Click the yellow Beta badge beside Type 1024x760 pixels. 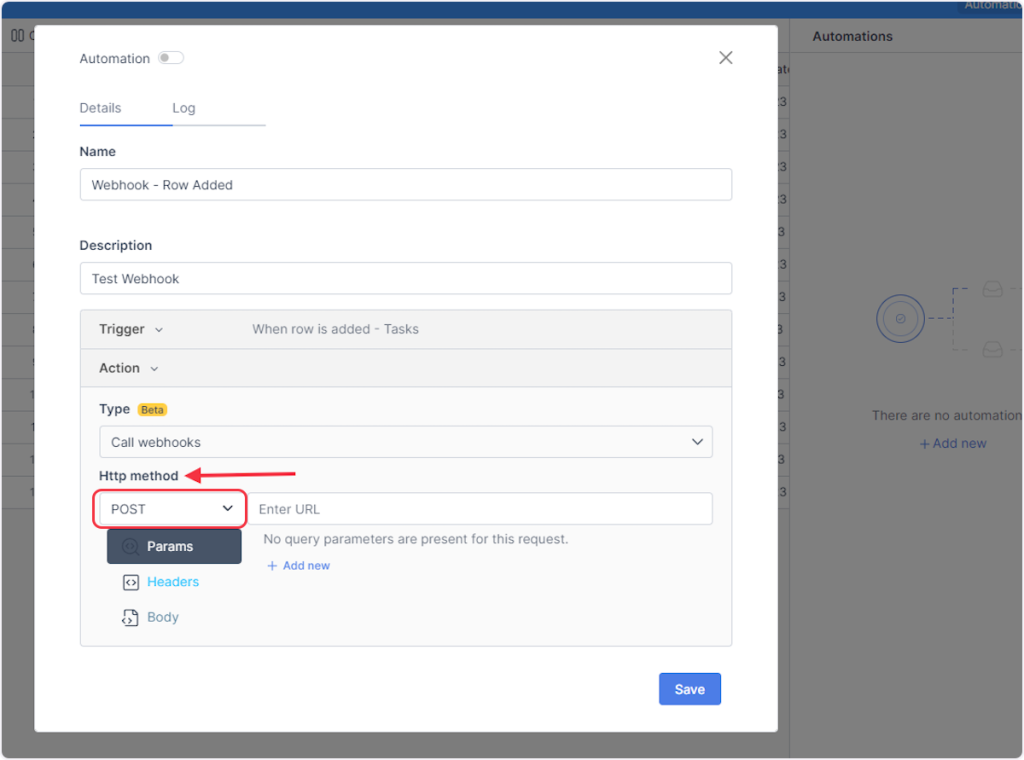[x=152, y=410]
